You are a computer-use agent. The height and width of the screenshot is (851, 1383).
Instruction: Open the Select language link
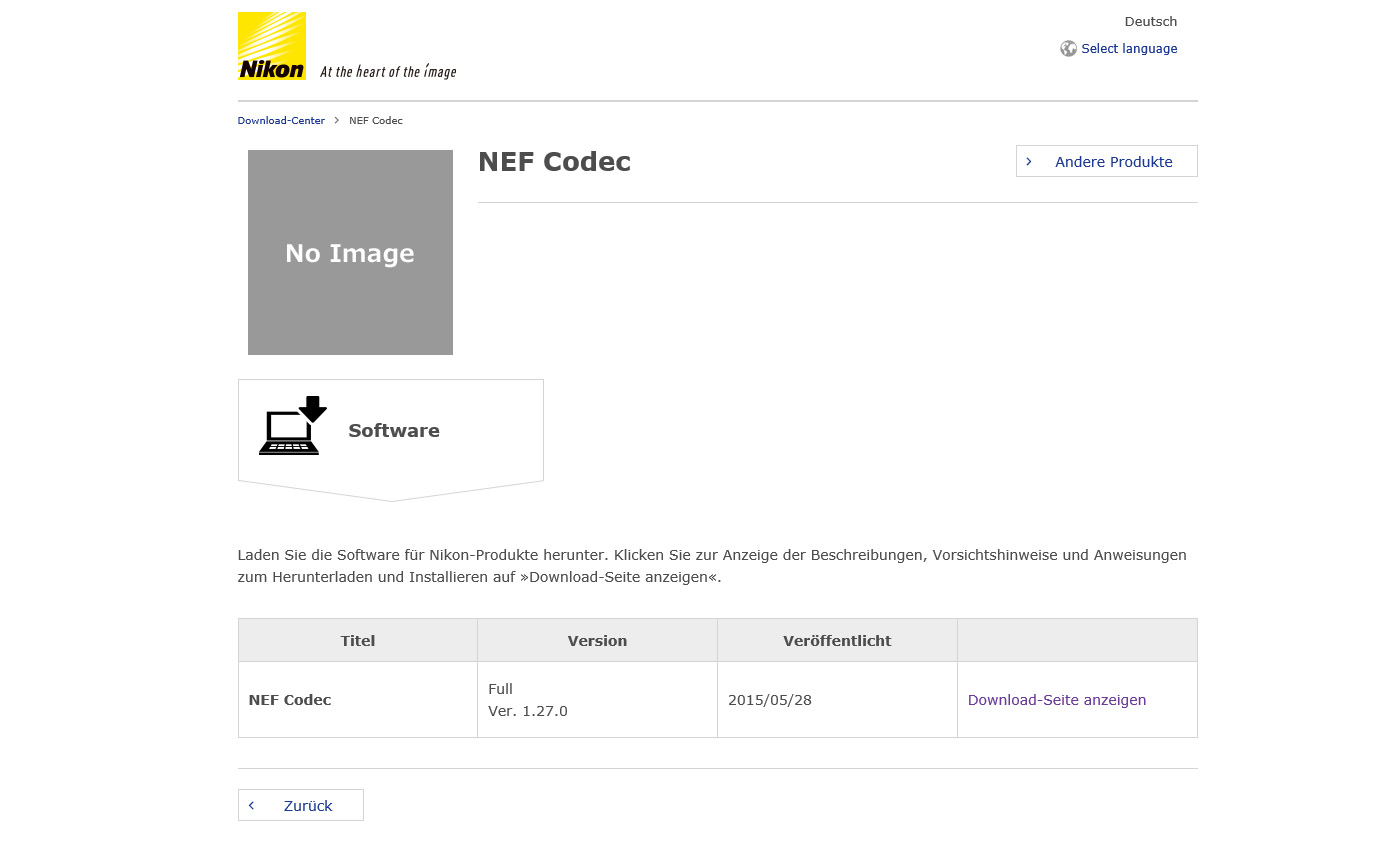coord(1129,48)
